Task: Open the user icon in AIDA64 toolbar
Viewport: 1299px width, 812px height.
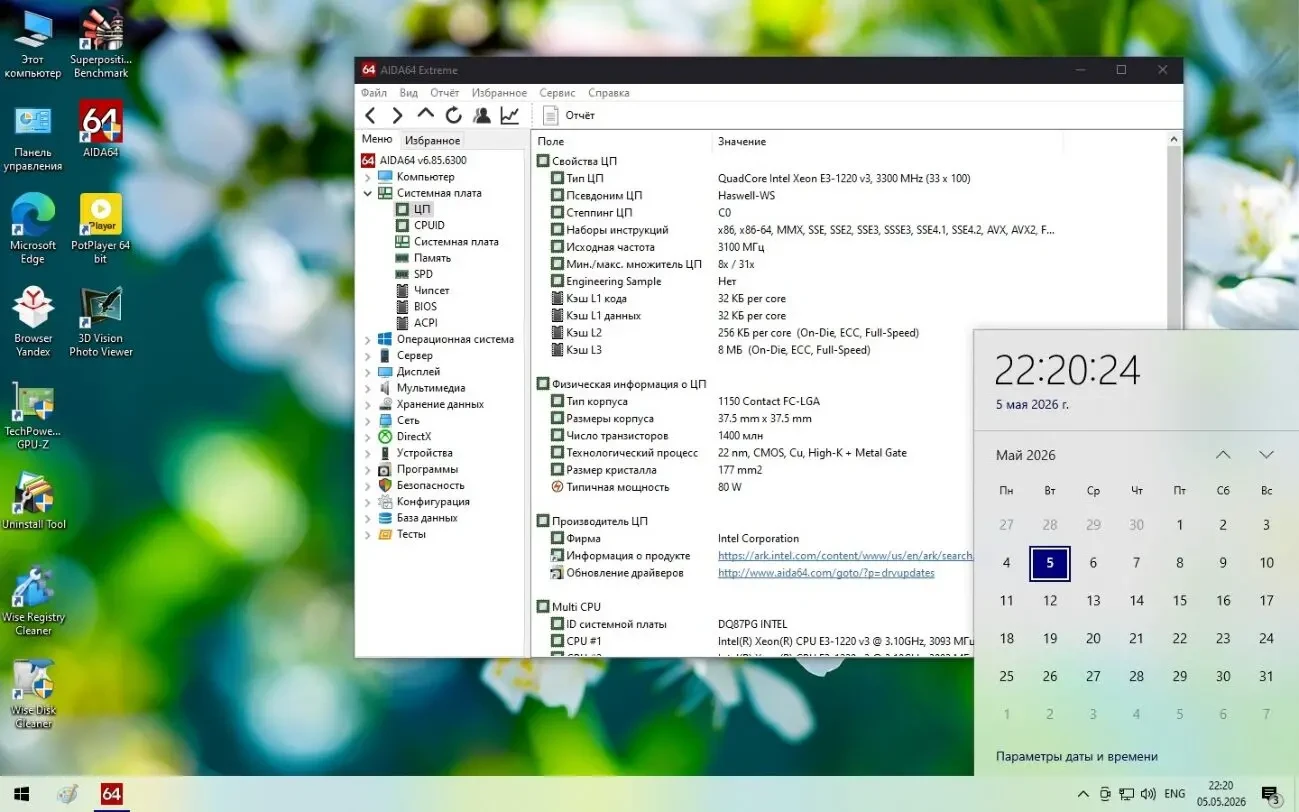Action: click(481, 115)
